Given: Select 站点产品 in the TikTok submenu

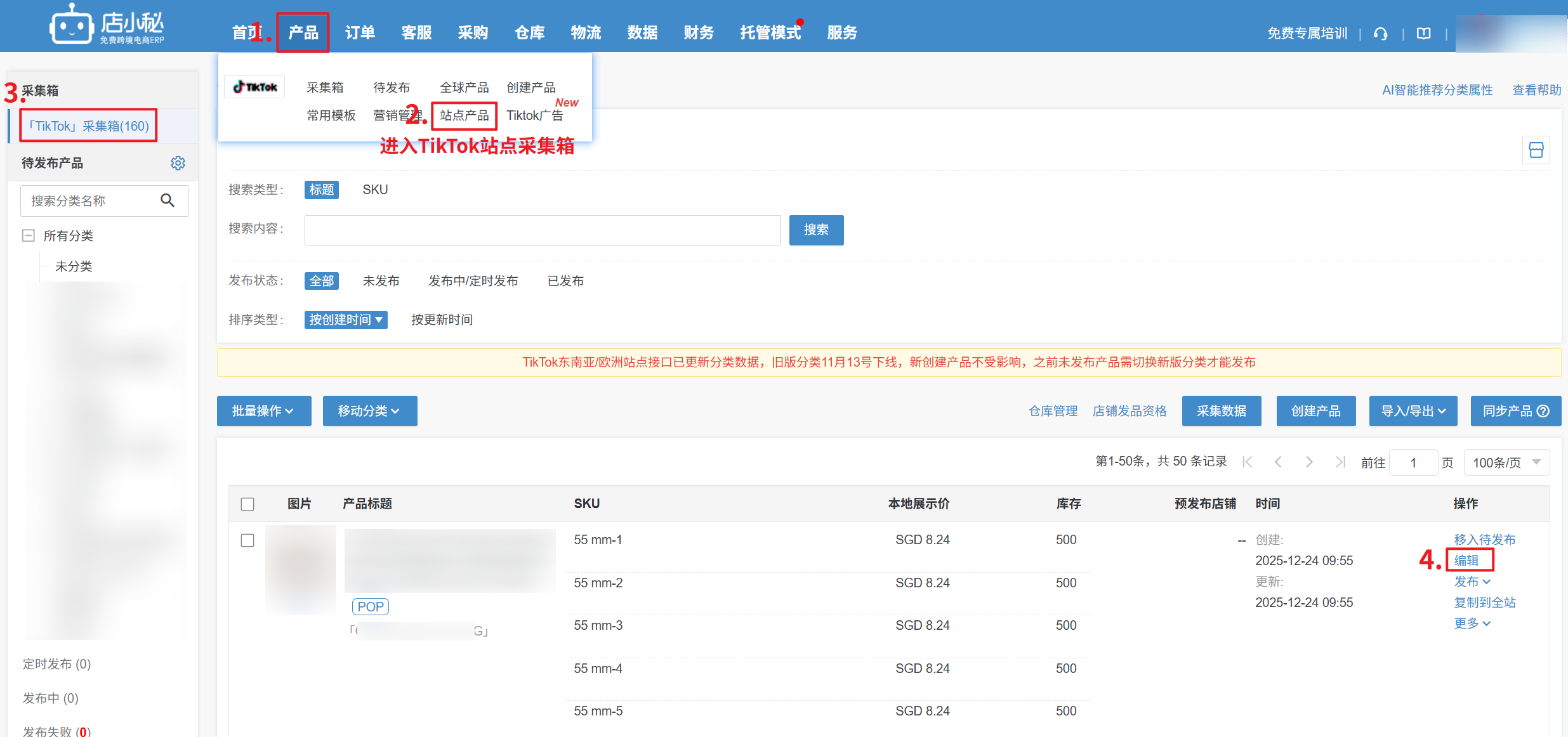Looking at the screenshot, I should coord(464,115).
